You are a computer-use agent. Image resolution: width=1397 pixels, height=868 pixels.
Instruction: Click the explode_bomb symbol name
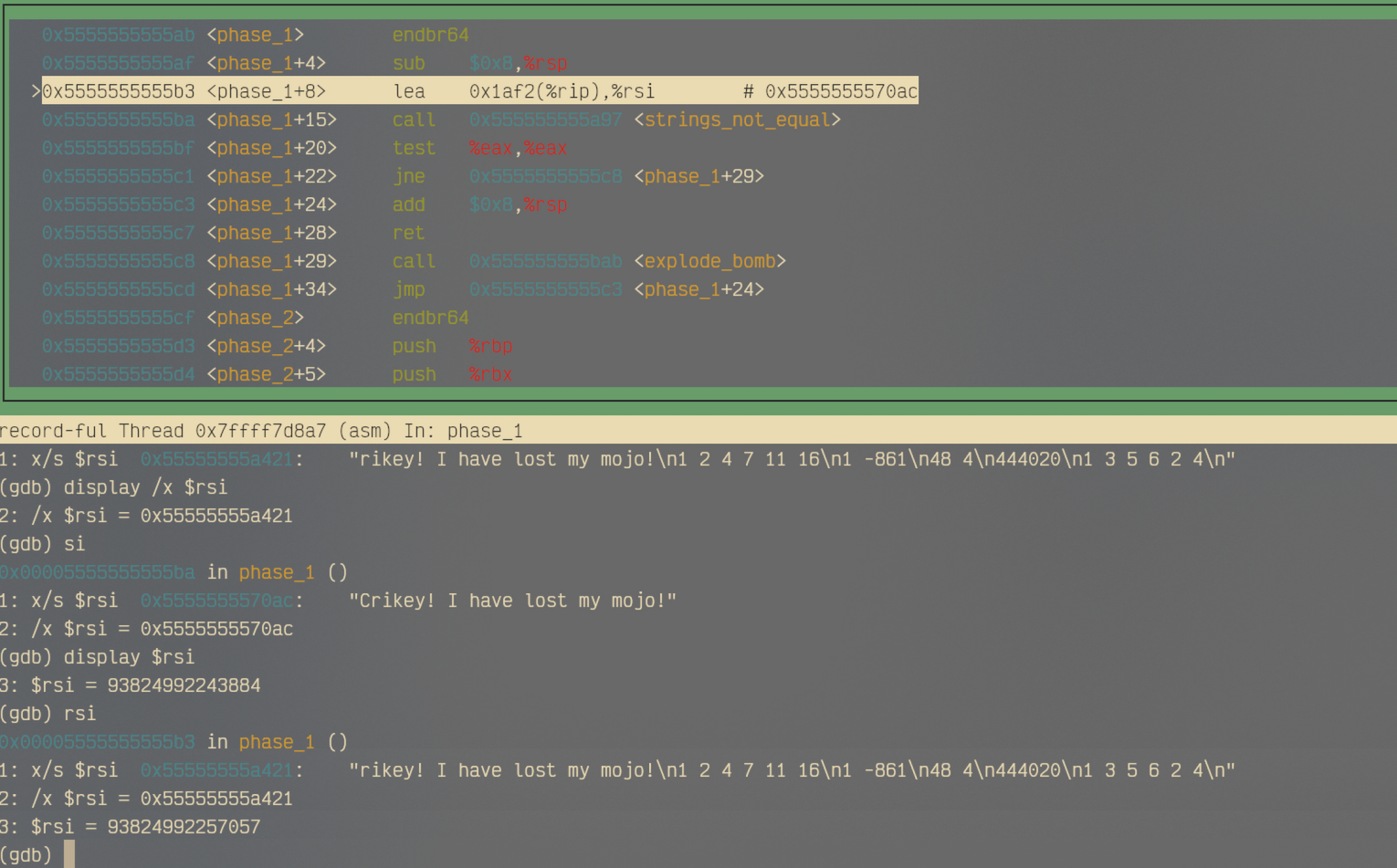tap(709, 261)
